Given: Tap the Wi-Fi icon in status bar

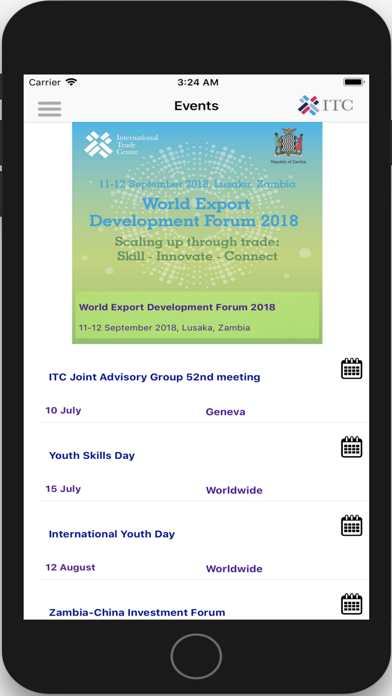Looking at the screenshot, I should pos(71,82).
